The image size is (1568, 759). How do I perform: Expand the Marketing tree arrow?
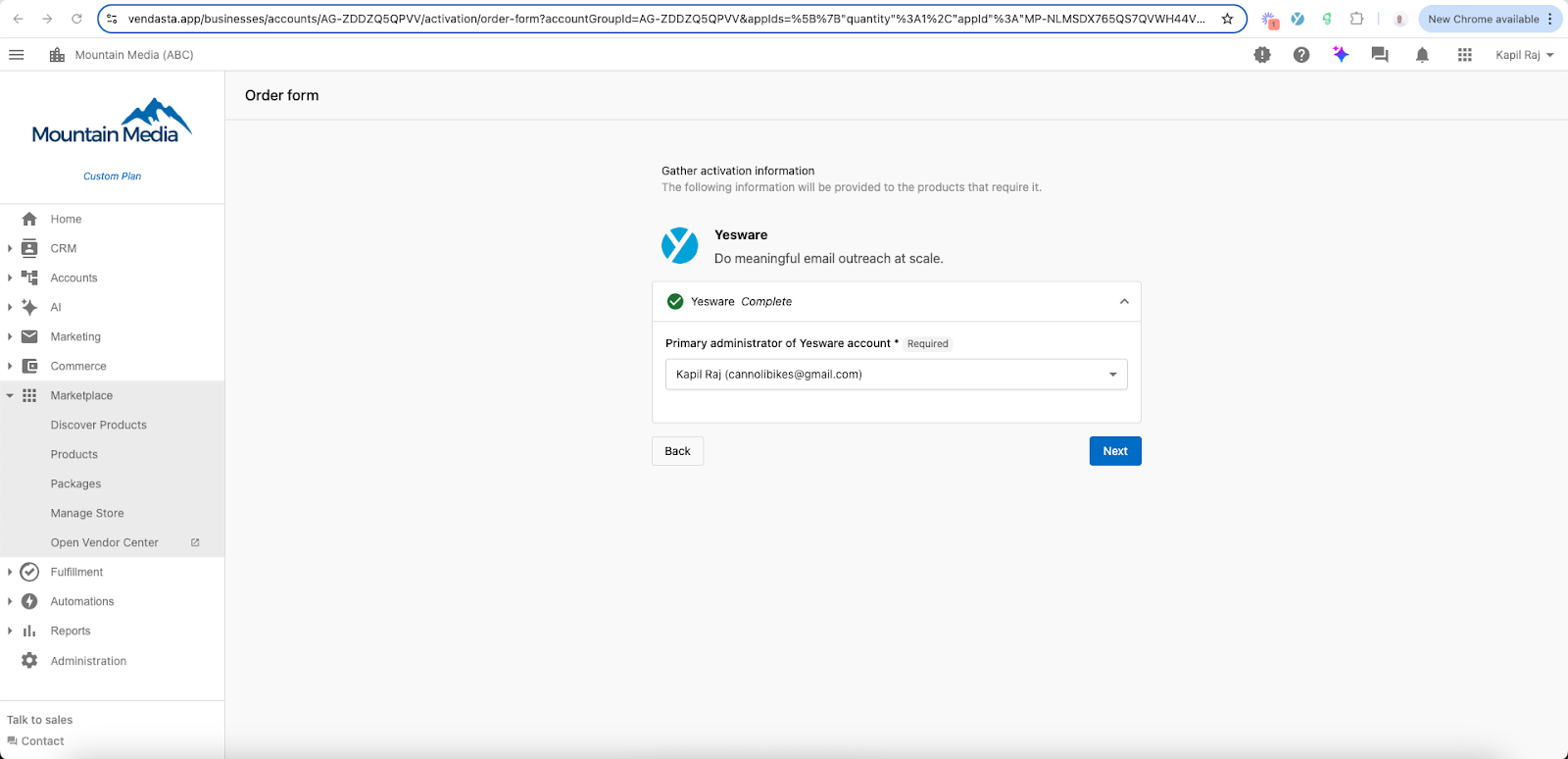click(x=10, y=336)
